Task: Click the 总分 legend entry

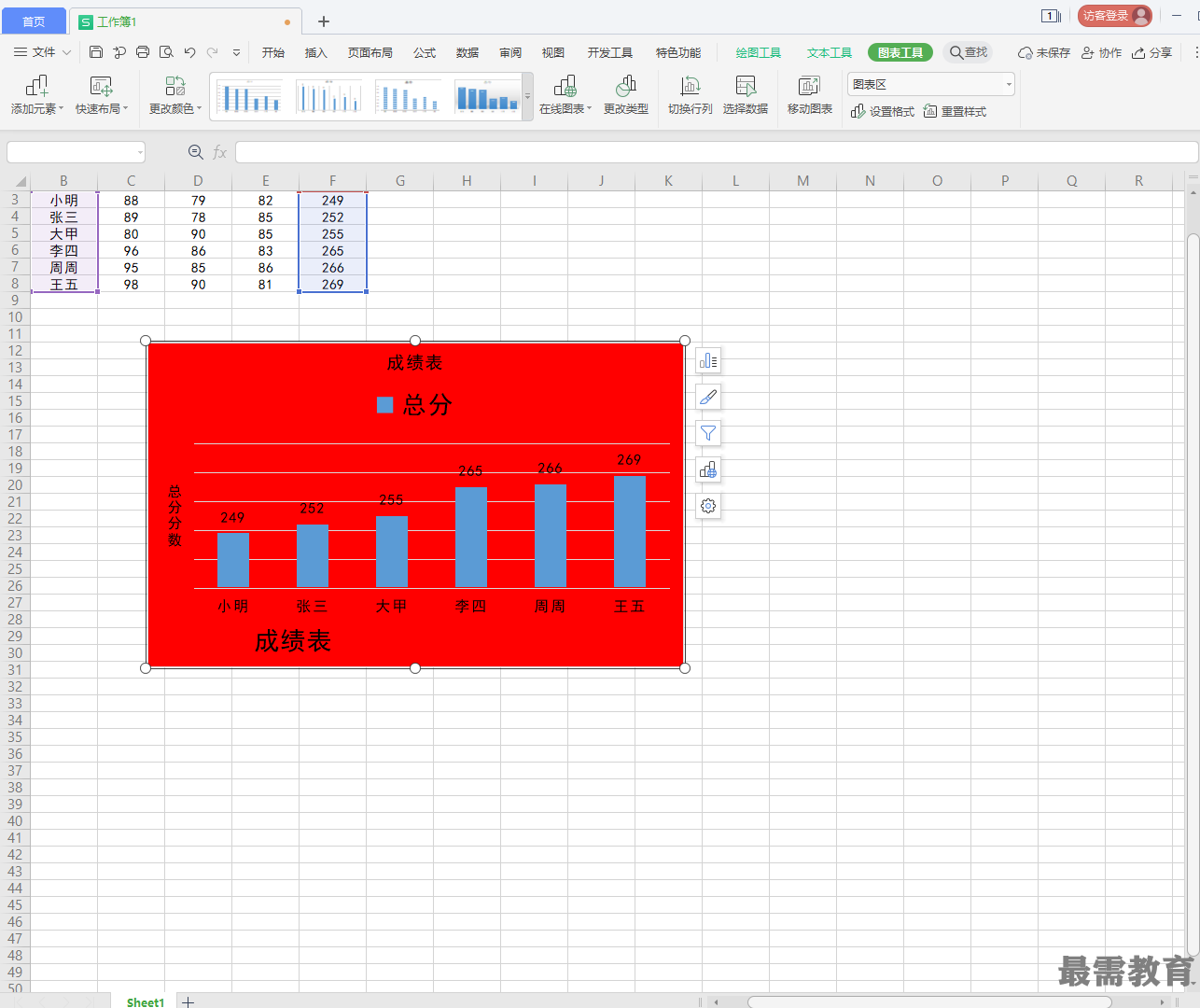Action: [414, 404]
